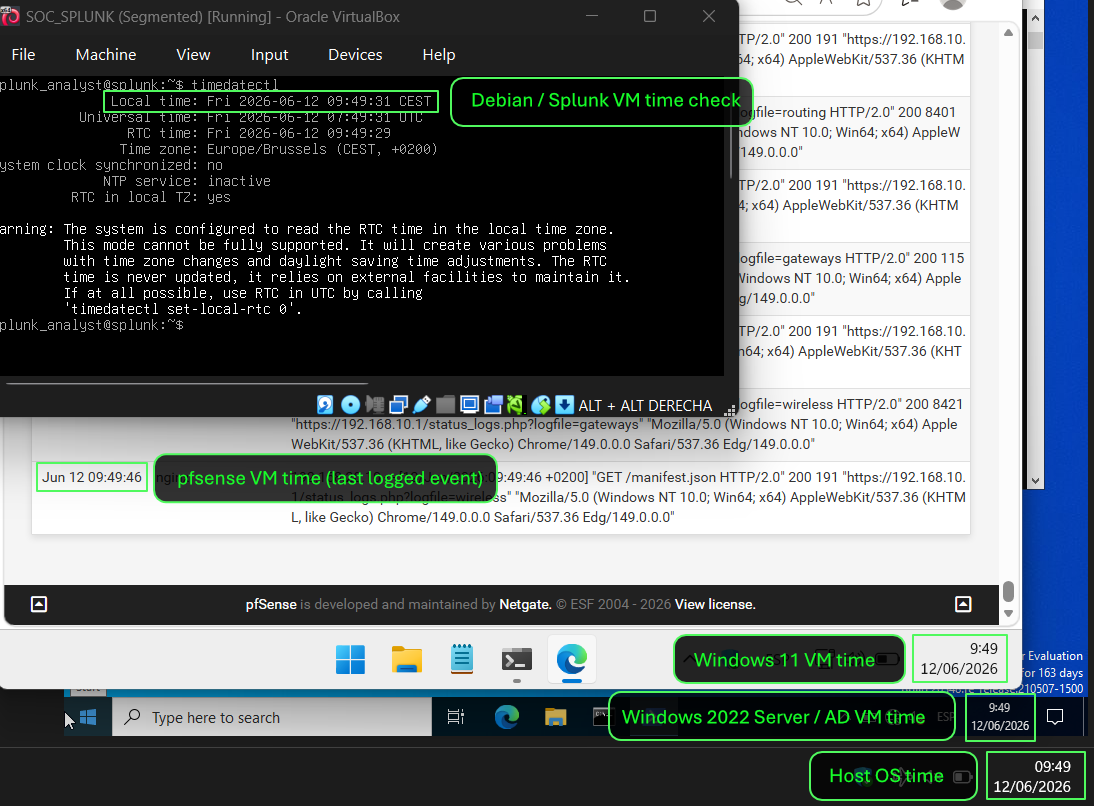Click the pfSense footer right collapse icon
The width and height of the screenshot is (1094, 806).
(x=963, y=604)
